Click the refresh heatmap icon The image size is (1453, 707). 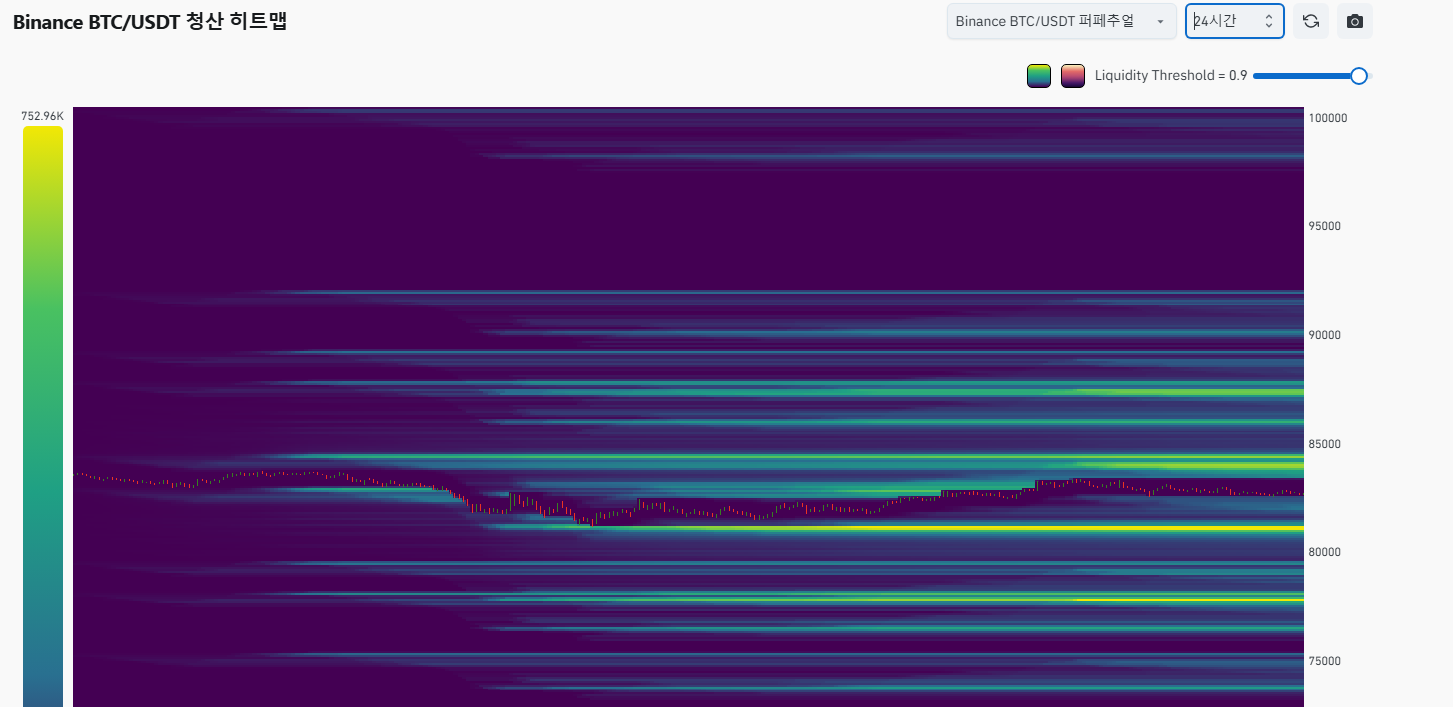[1311, 21]
